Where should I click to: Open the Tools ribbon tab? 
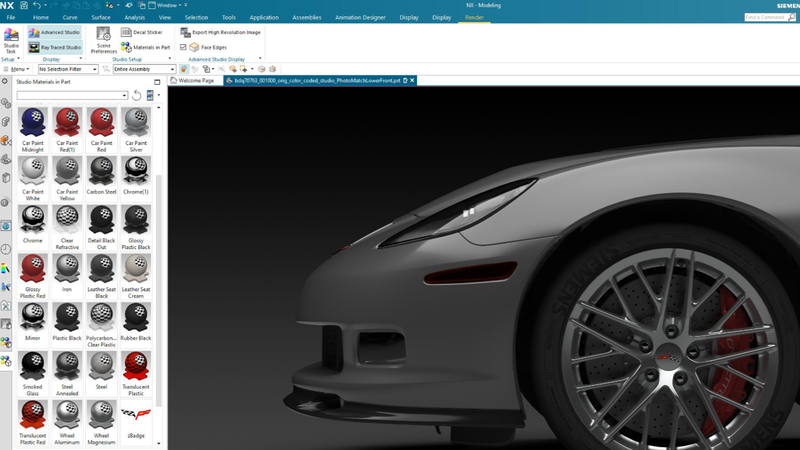coord(229,17)
